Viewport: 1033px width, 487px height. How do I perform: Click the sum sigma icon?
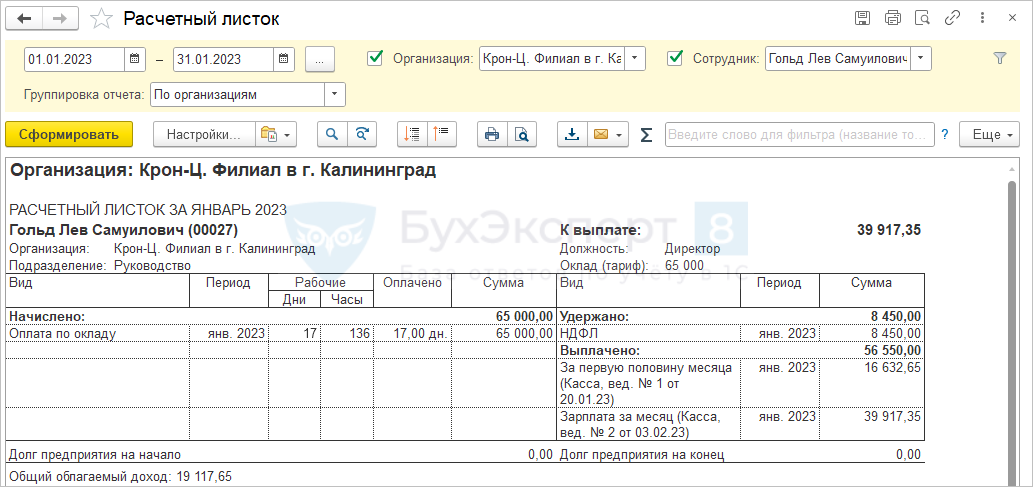646,134
